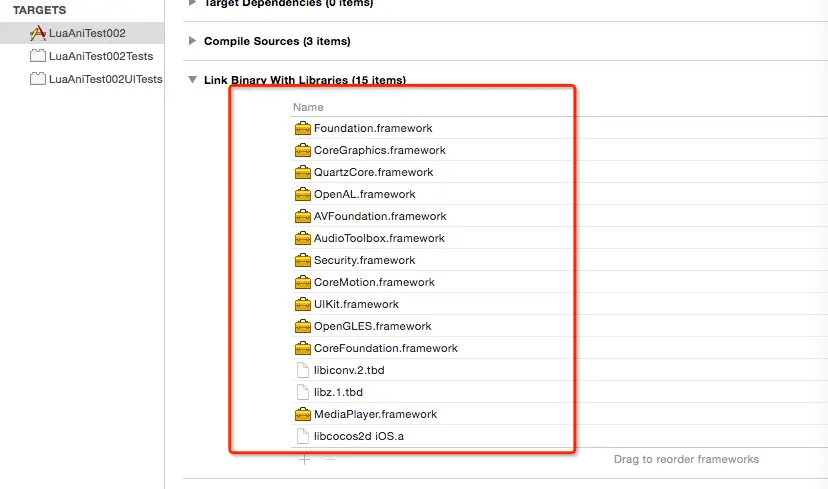This screenshot has height=489, width=828.
Task: Click the QuartzCore.framework toolbox icon
Action: click(x=303, y=172)
